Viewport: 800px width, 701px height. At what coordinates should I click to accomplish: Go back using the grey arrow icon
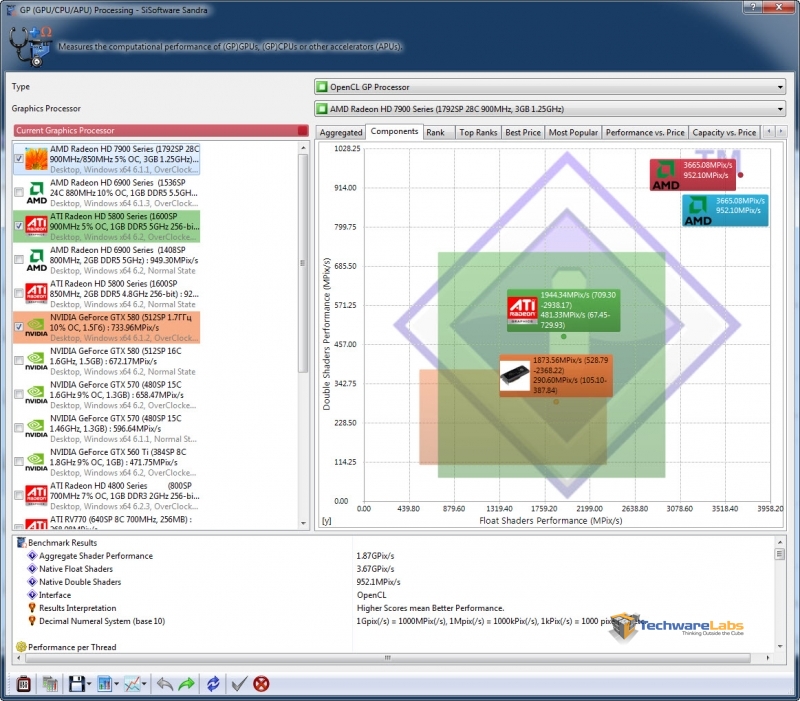point(164,684)
